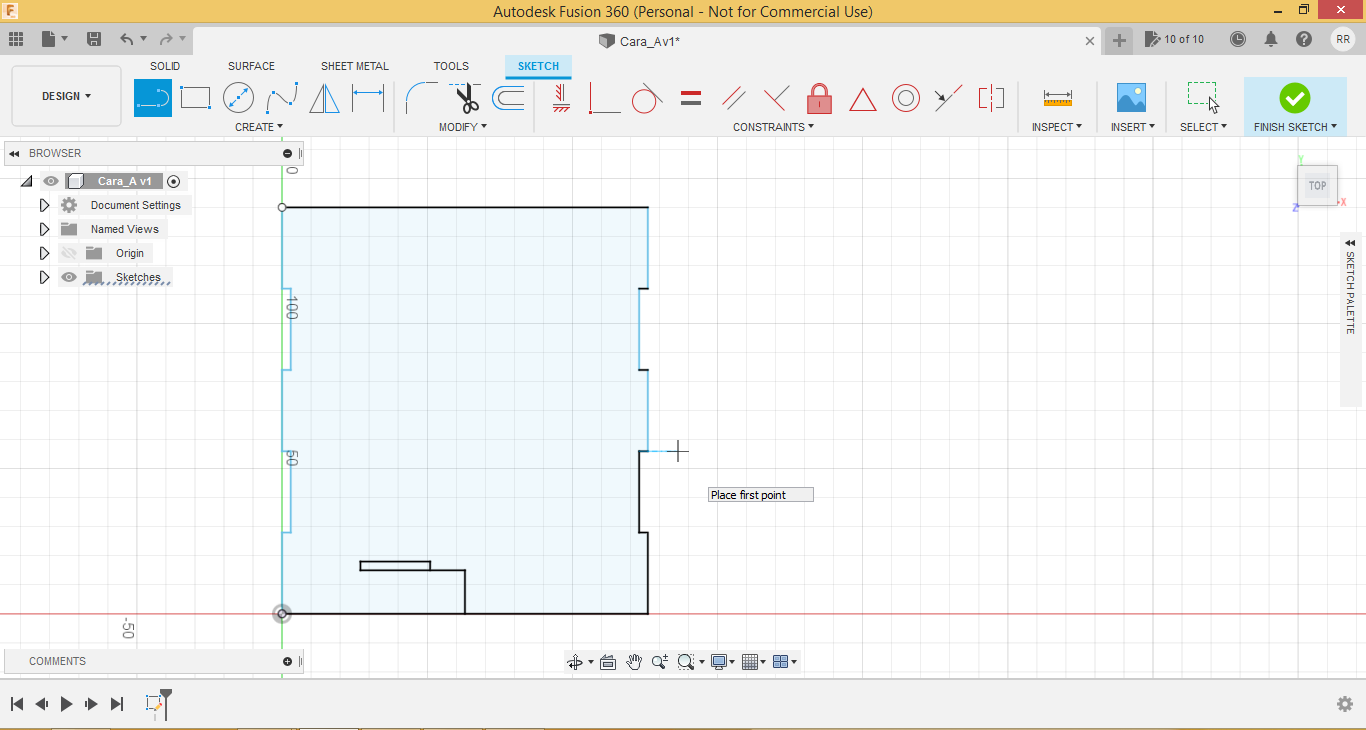Viewport: 1366px width, 730px height.
Task: Apply the Perpendicular constraint
Action: [776, 98]
